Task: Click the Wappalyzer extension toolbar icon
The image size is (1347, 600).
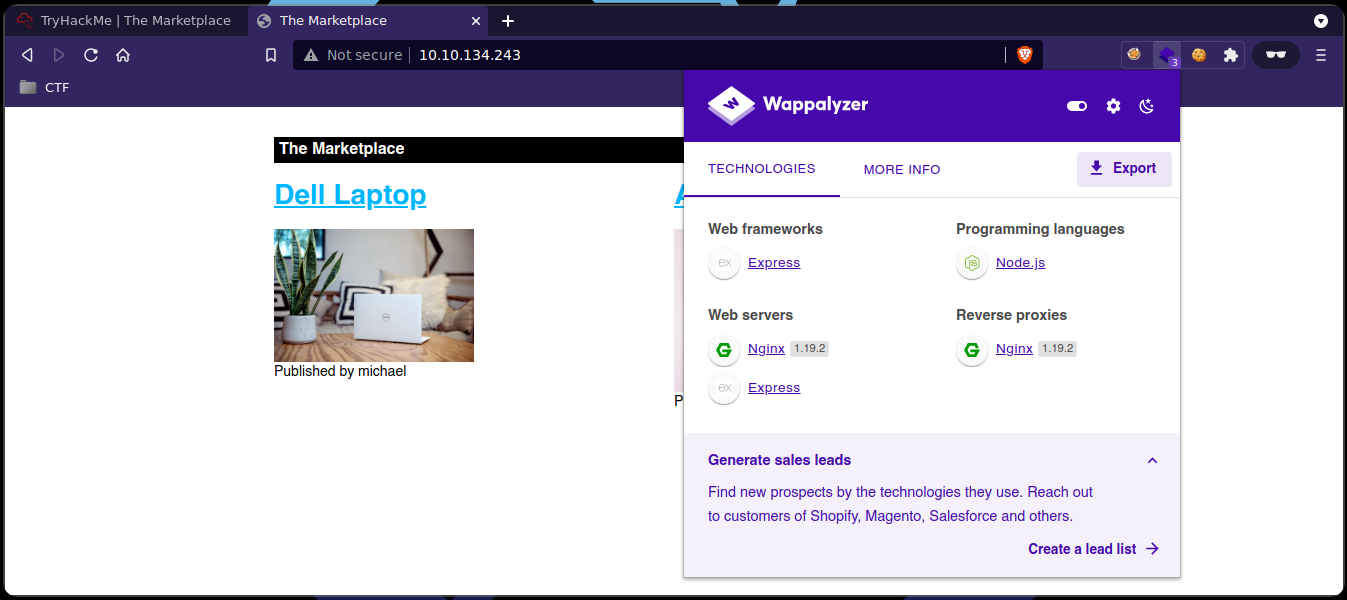Action: click(1166, 55)
